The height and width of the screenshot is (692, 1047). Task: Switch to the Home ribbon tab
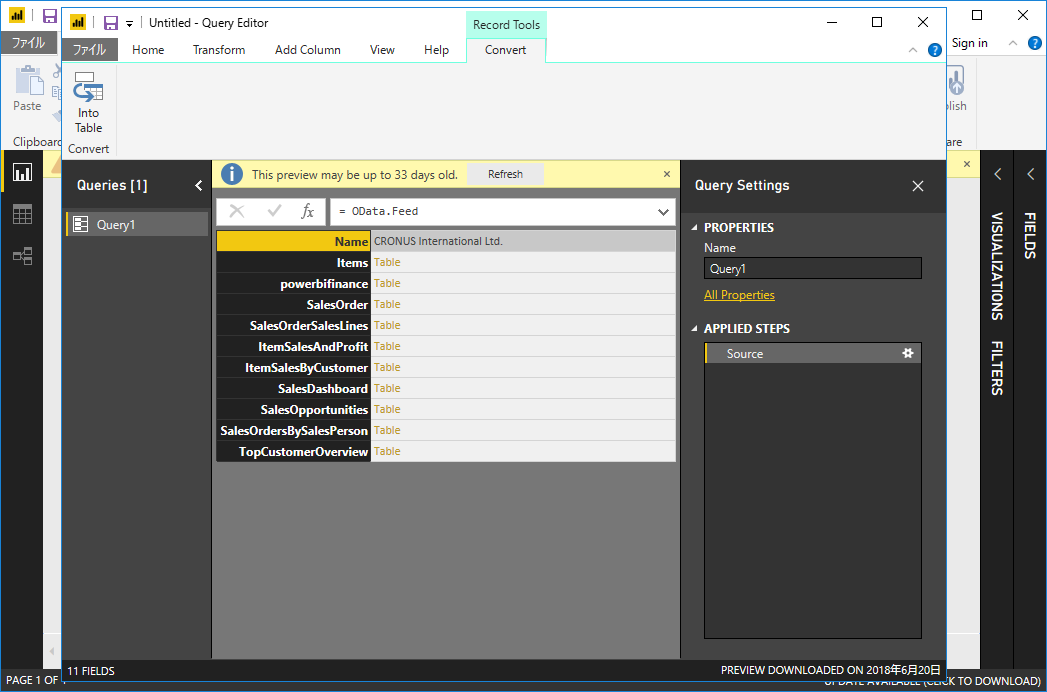pos(148,50)
